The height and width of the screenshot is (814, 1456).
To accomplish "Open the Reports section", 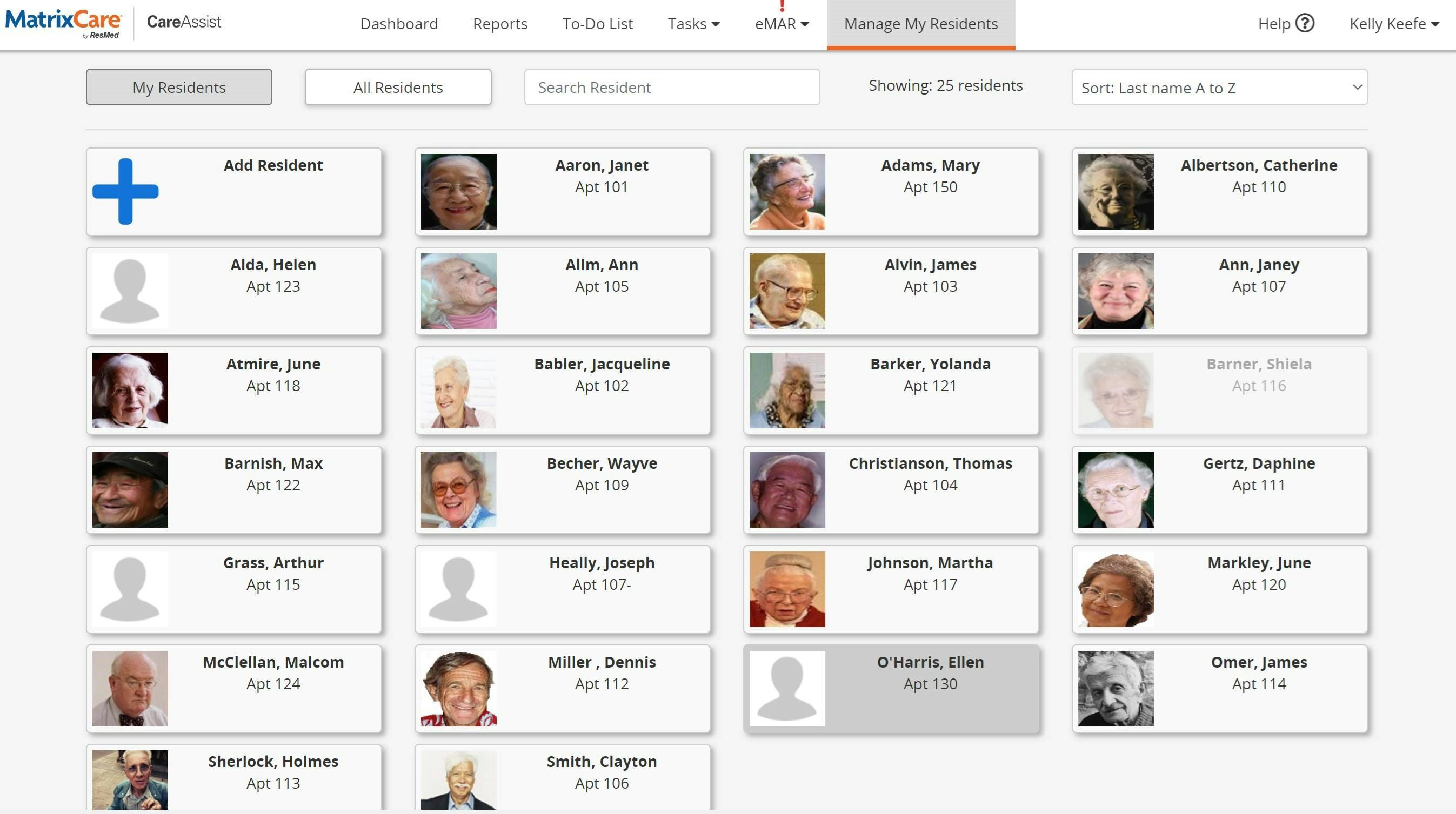I will (499, 24).
